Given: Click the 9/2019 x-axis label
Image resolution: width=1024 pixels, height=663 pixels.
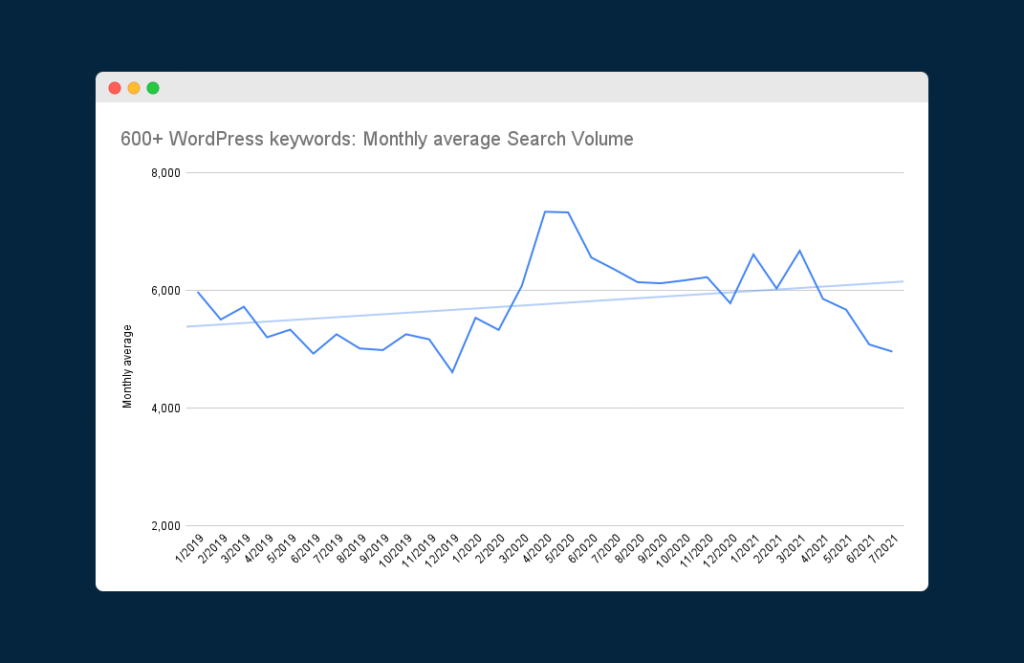Looking at the screenshot, I should point(374,549).
